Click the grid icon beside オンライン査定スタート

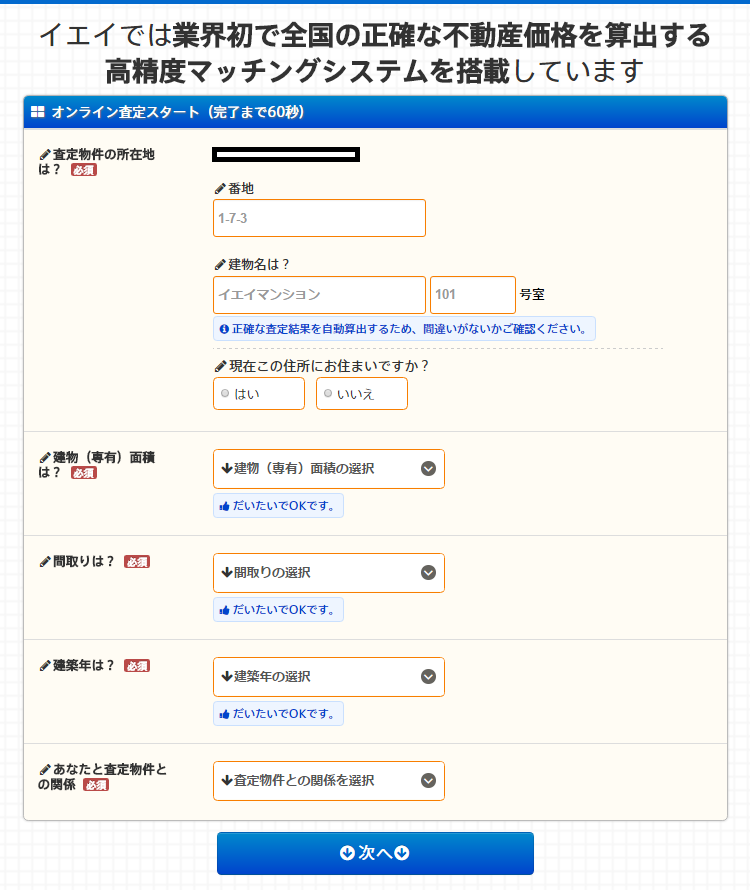(38, 113)
